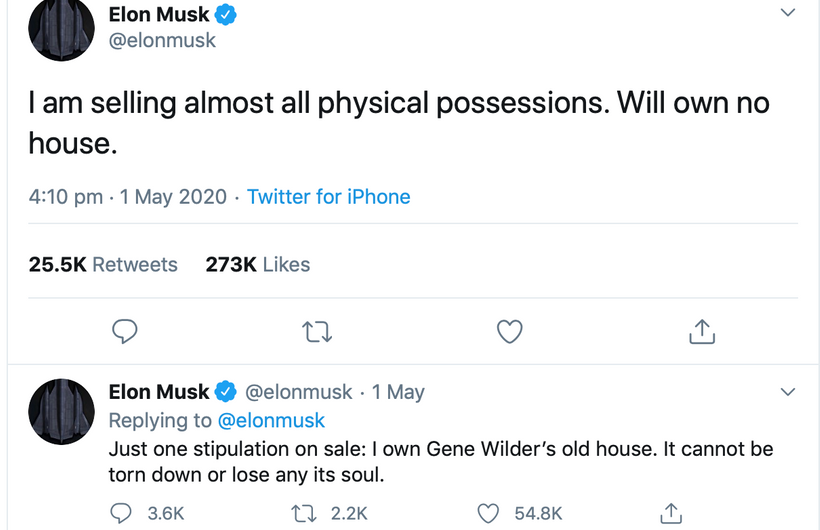Like the Gene Wilder house reply
The height and width of the screenshot is (530, 820).
coord(488,513)
